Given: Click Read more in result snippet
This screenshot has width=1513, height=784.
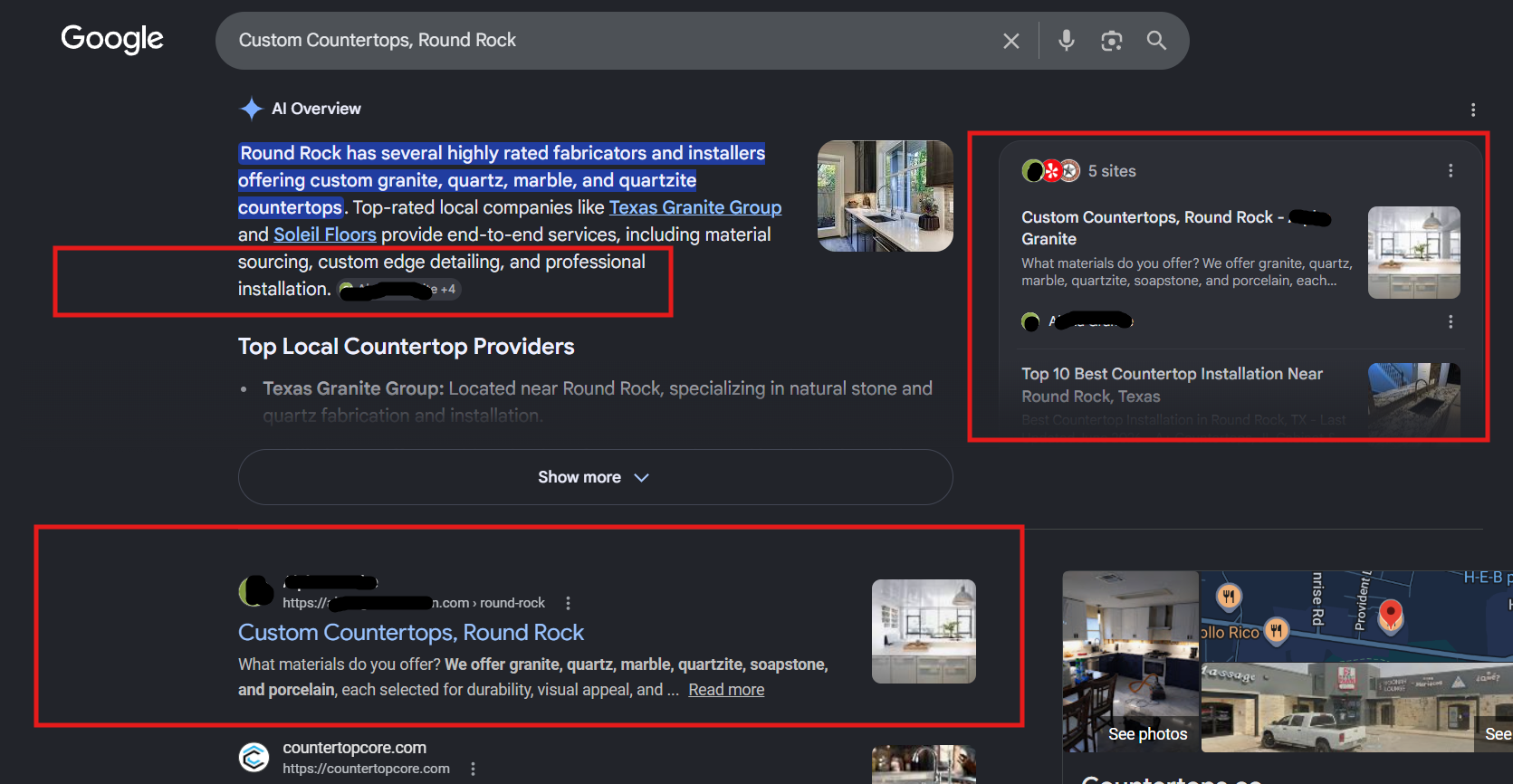Looking at the screenshot, I should pos(726,690).
